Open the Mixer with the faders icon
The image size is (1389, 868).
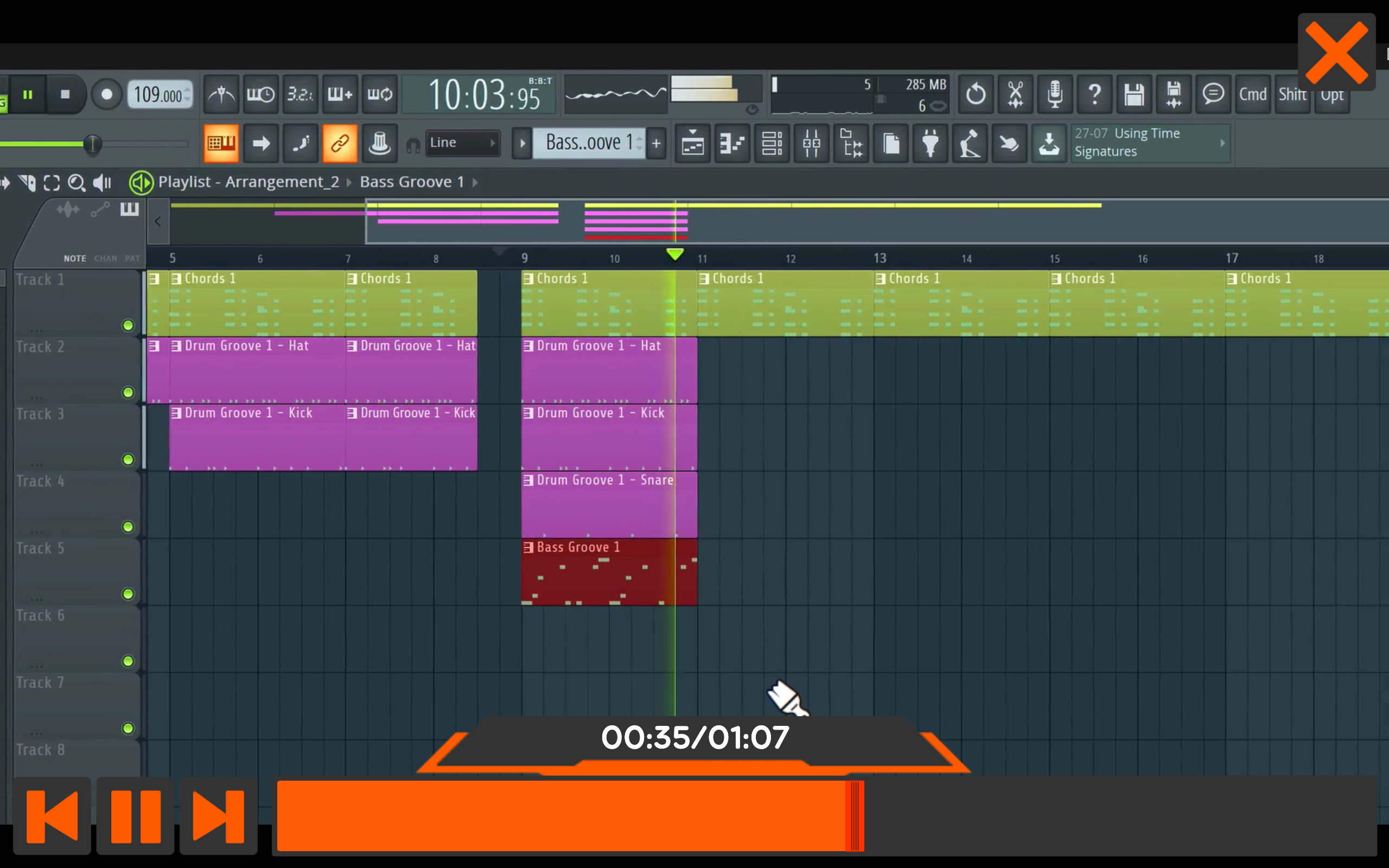pos(812,144)
